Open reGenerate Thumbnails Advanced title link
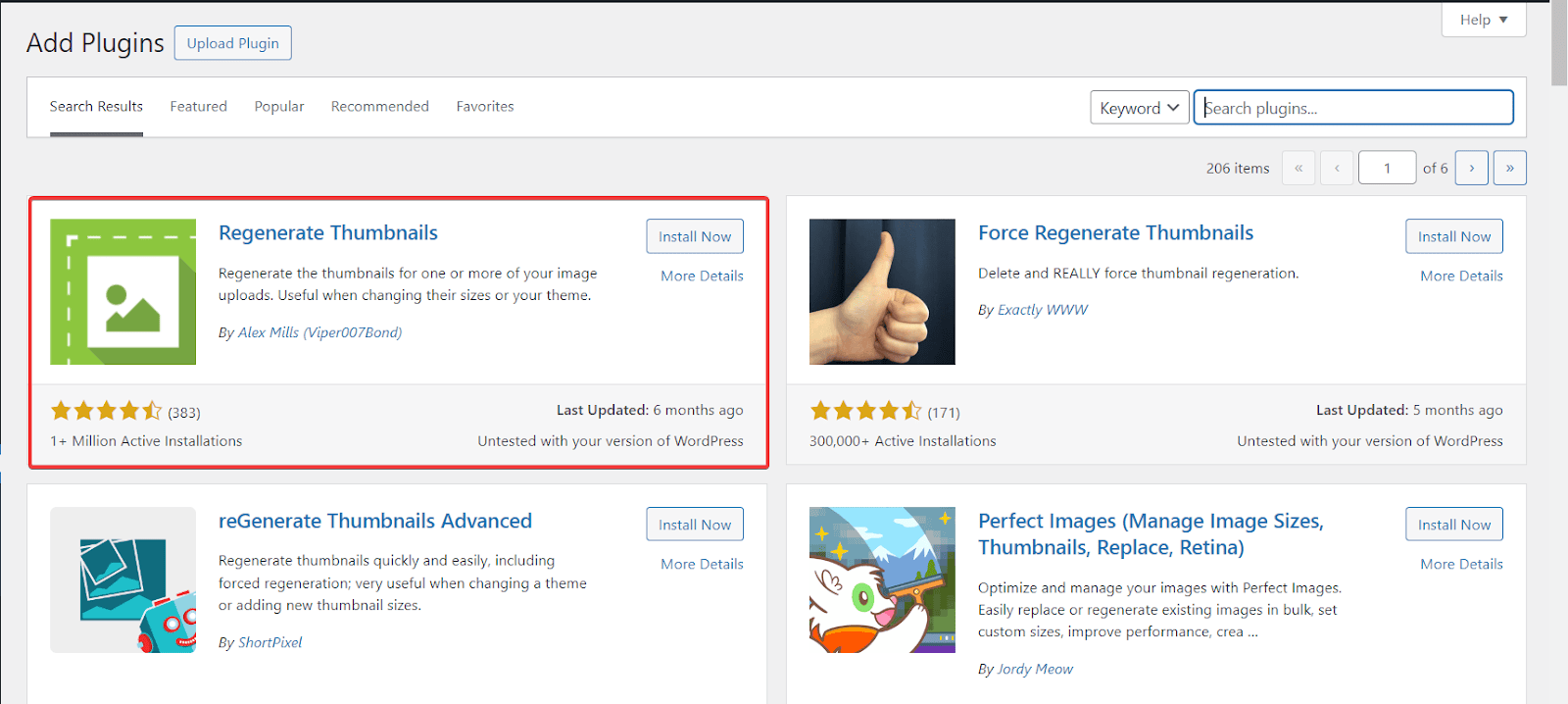Viewport: 1568px width, 704px height. [x=375, y=521]
